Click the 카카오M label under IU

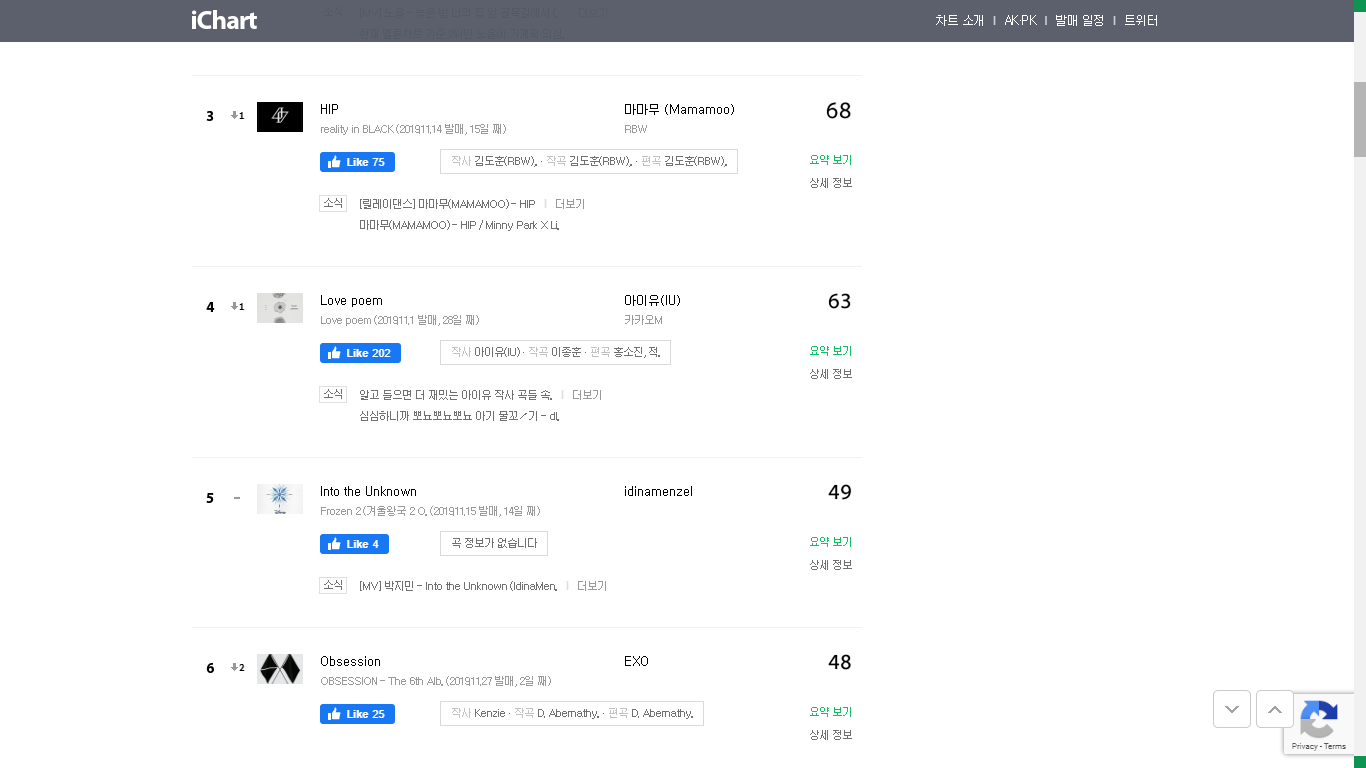pyautogui.click(x=643, y=320)
